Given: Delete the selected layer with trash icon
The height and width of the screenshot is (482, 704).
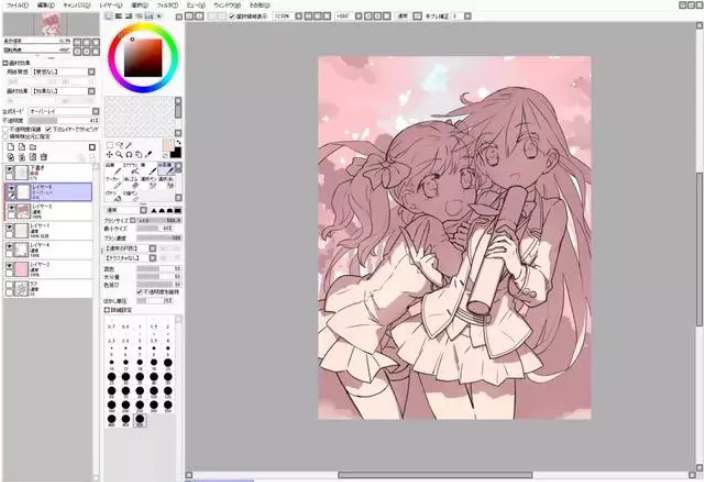Looking at the screenshot, I should pyautogui.click(x=44, y=157).
